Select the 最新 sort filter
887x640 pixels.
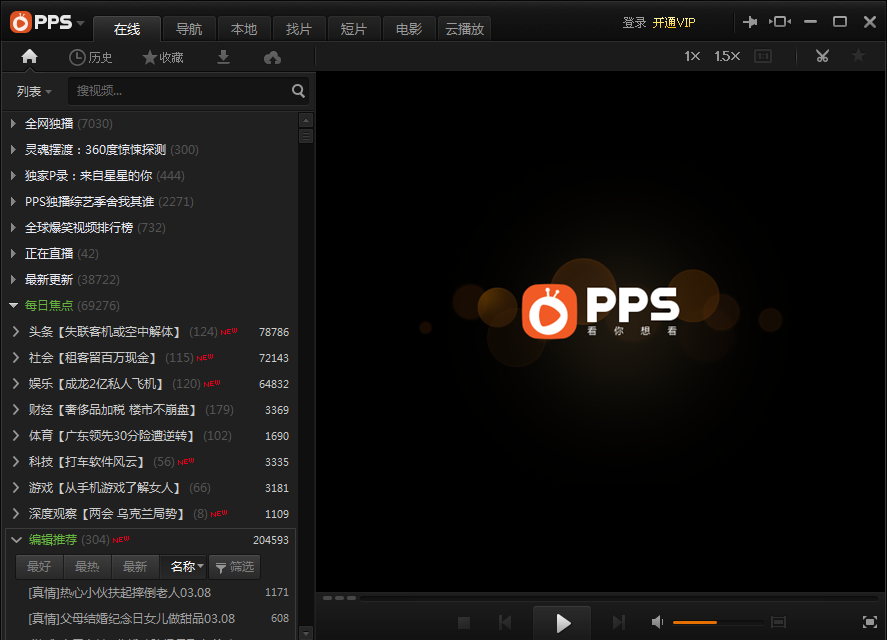point(135,567)
